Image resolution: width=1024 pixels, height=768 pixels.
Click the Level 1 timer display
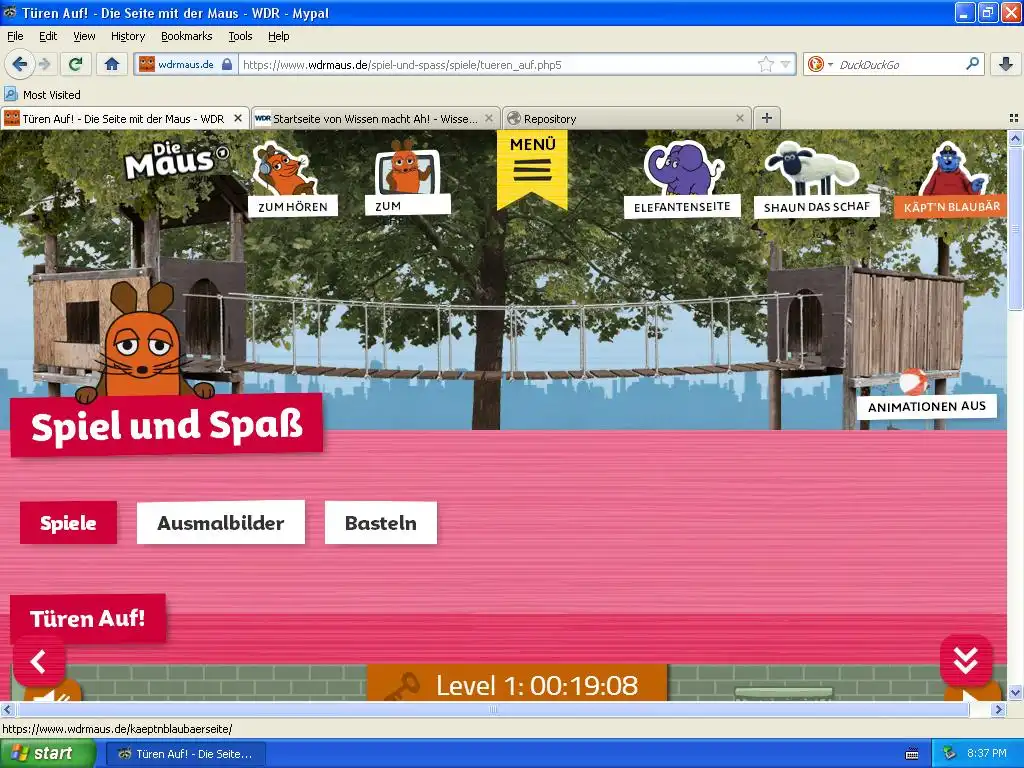(x=517, y=684)
